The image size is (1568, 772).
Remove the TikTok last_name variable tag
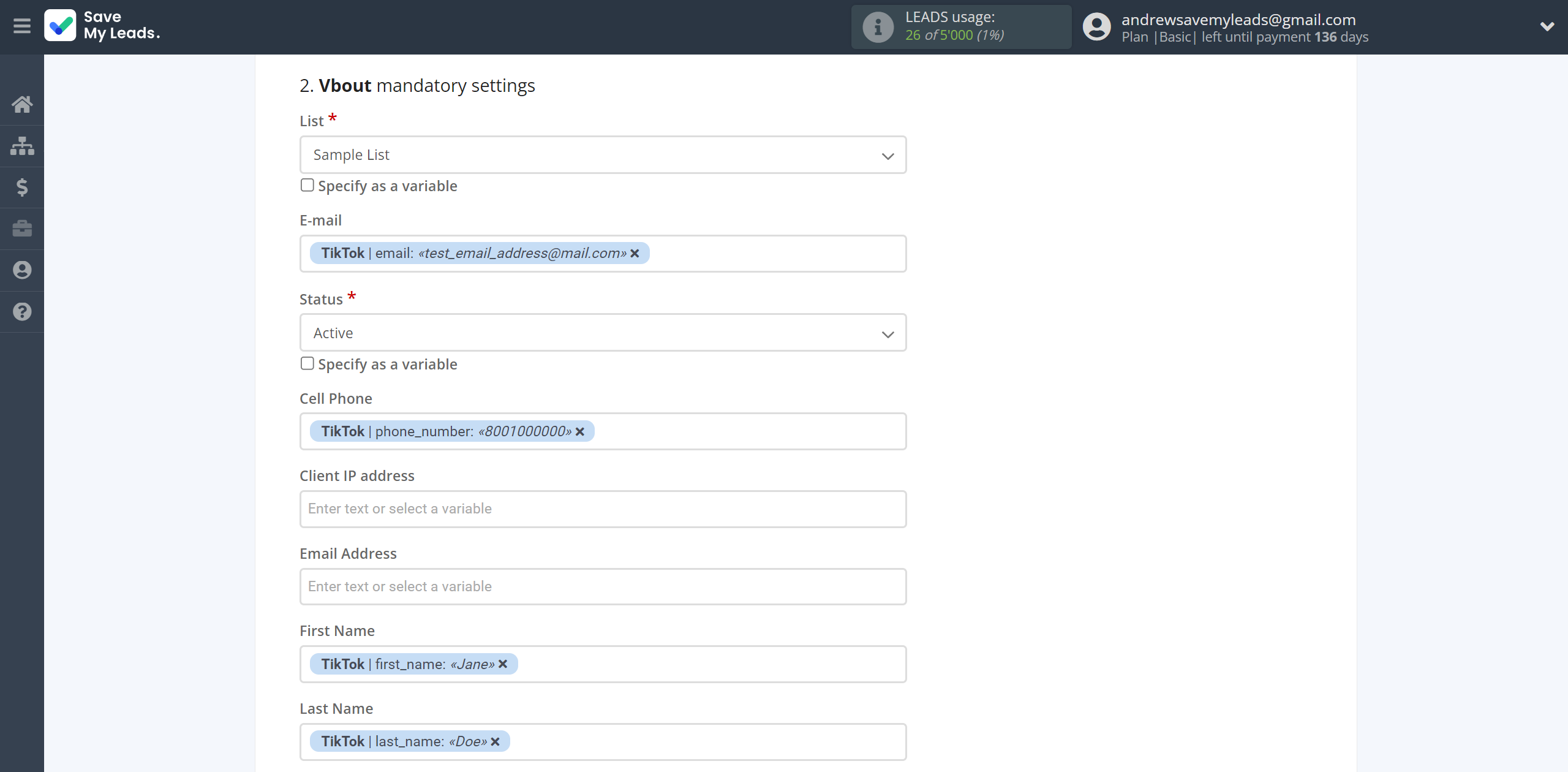click(x=496, y=742)
